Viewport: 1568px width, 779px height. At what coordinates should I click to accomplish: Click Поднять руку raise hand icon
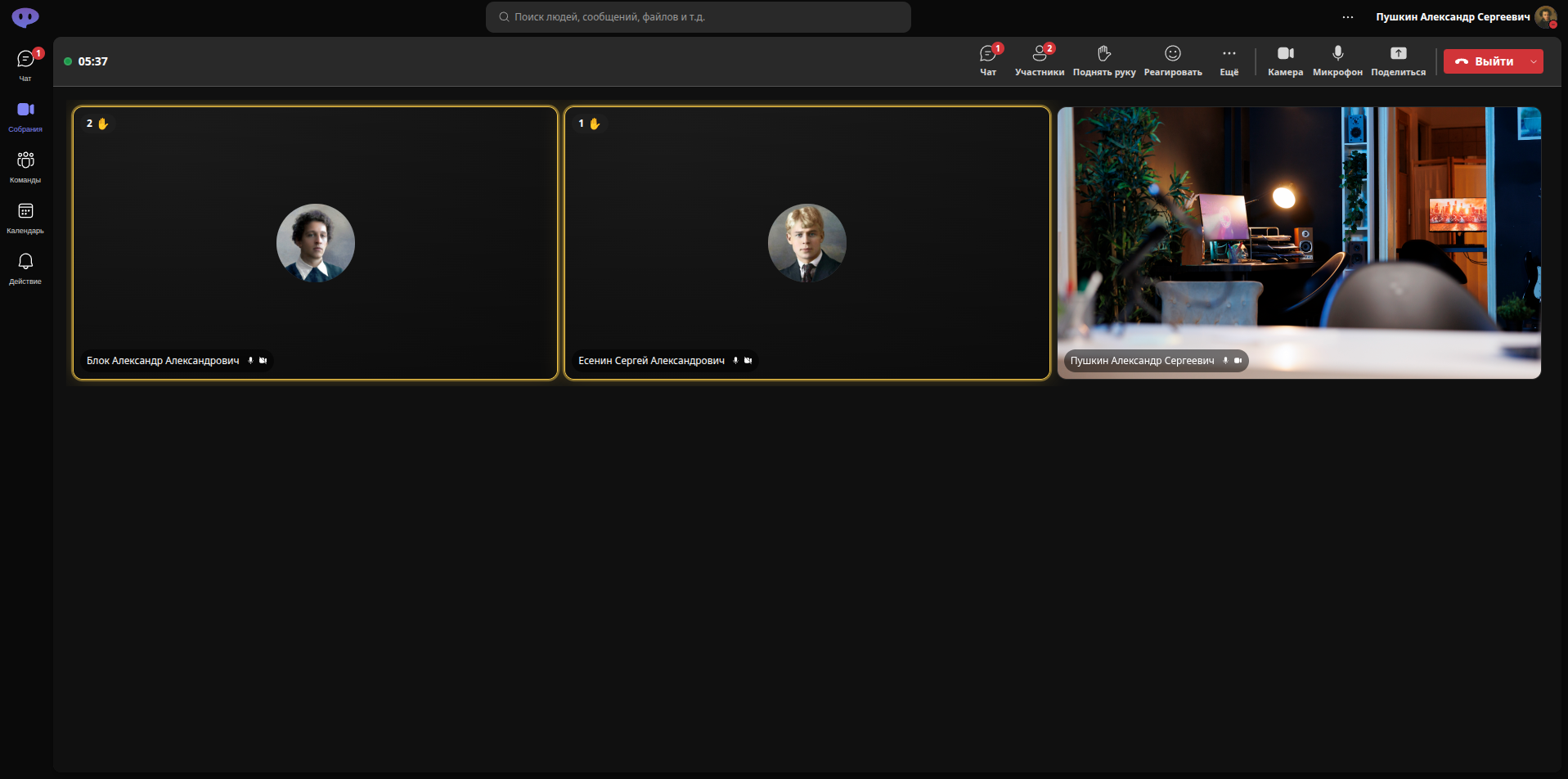tap(1104, 61)
